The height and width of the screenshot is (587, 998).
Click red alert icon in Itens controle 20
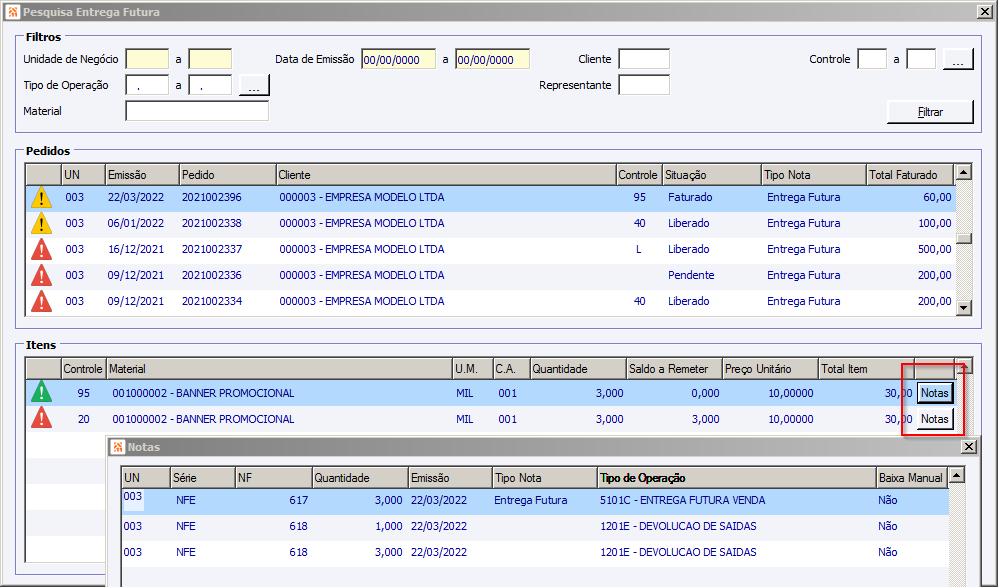click(x=42, y=419)
